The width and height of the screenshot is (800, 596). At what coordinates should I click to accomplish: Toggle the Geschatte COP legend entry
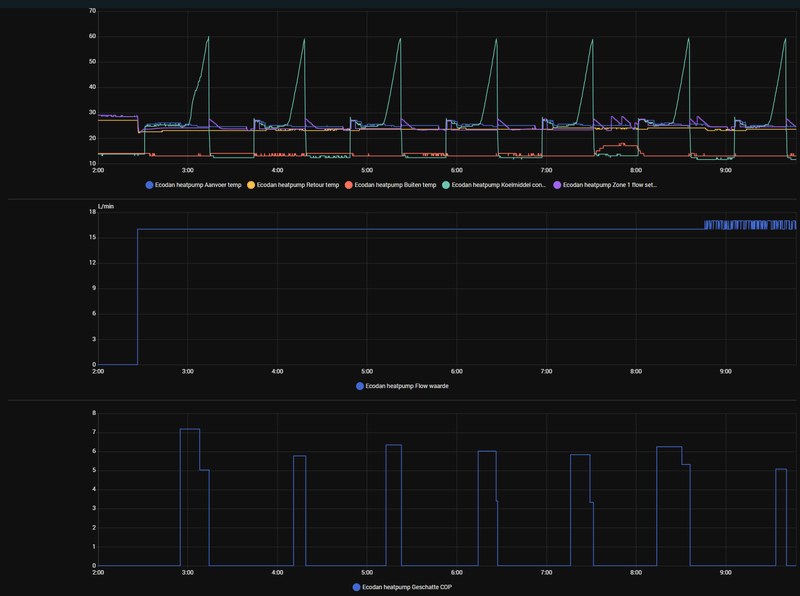point(402,587)
